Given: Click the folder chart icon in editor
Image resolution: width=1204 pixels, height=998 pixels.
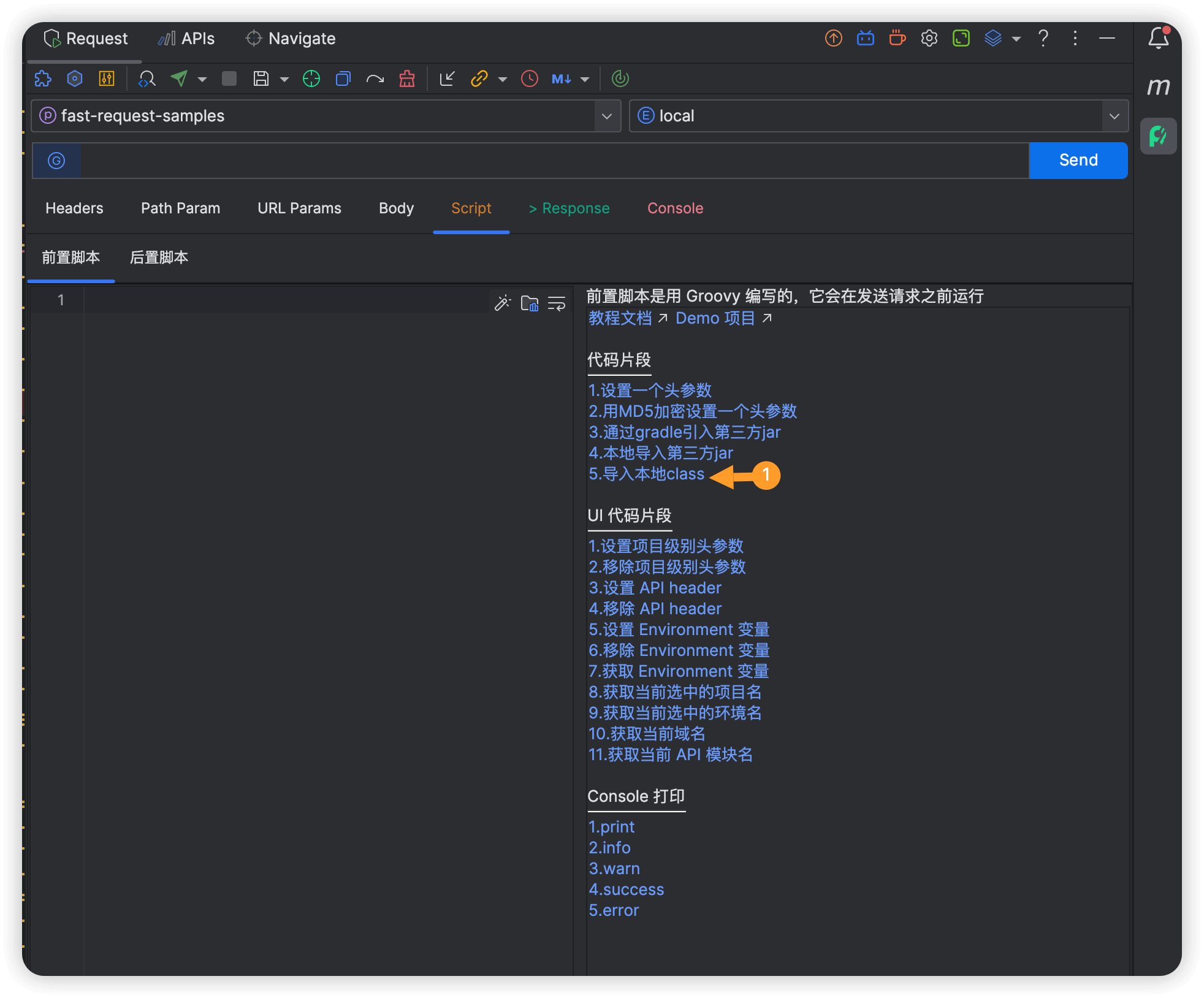Looking at the screenshot, I should [530, 303].
